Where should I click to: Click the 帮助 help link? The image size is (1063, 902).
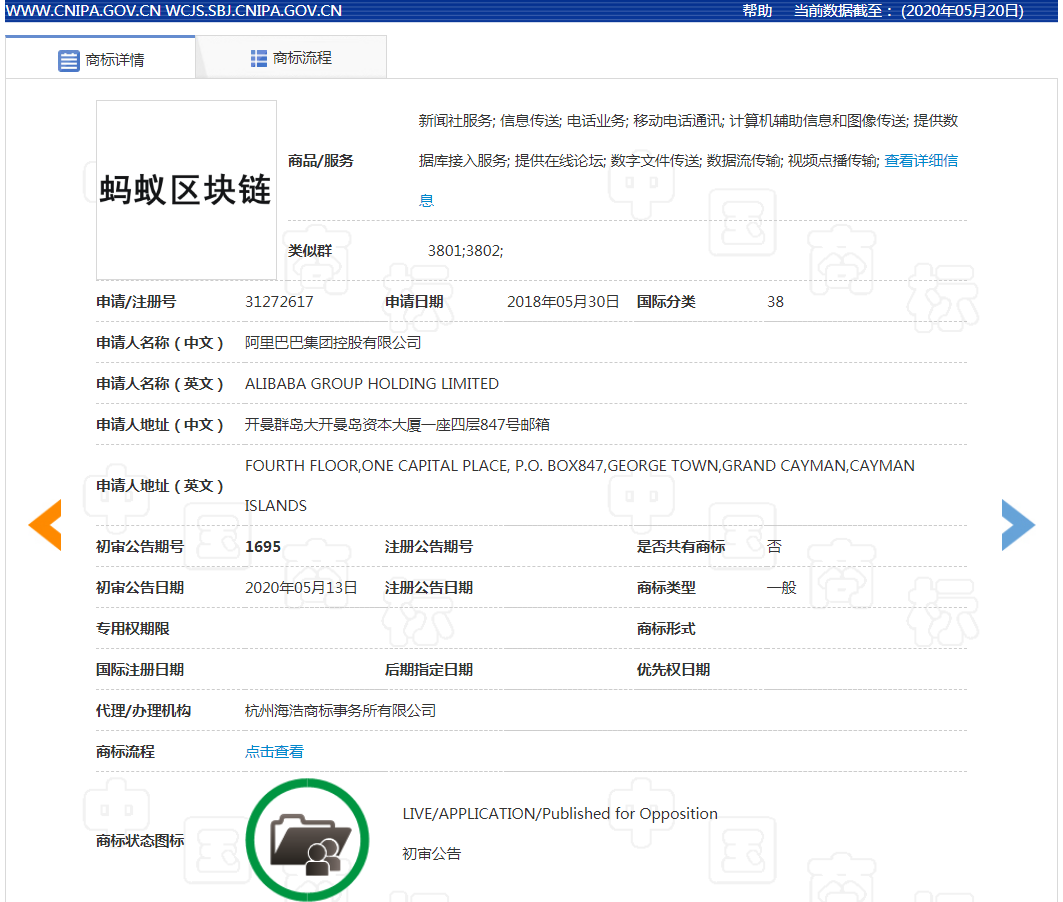pyautogui.click(x=757, y=11)
